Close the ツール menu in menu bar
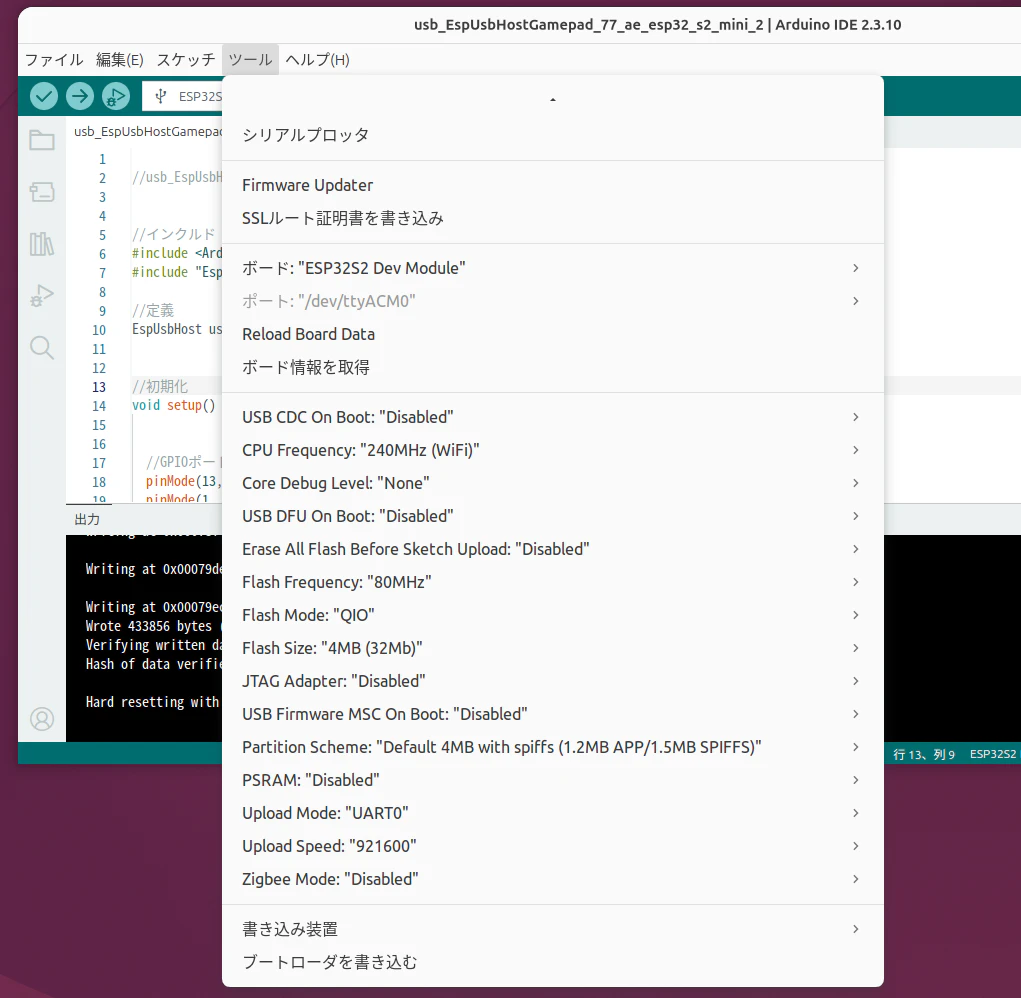The width and height of the screenshot is (1021, 998). coord(250,60)
